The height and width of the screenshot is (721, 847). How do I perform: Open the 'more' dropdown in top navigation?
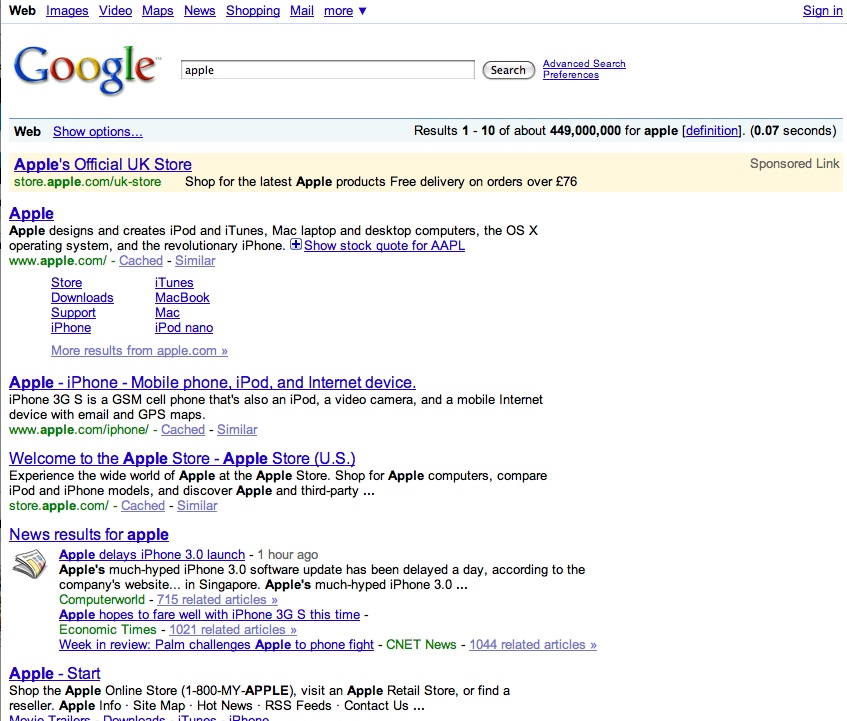point(345,11)
